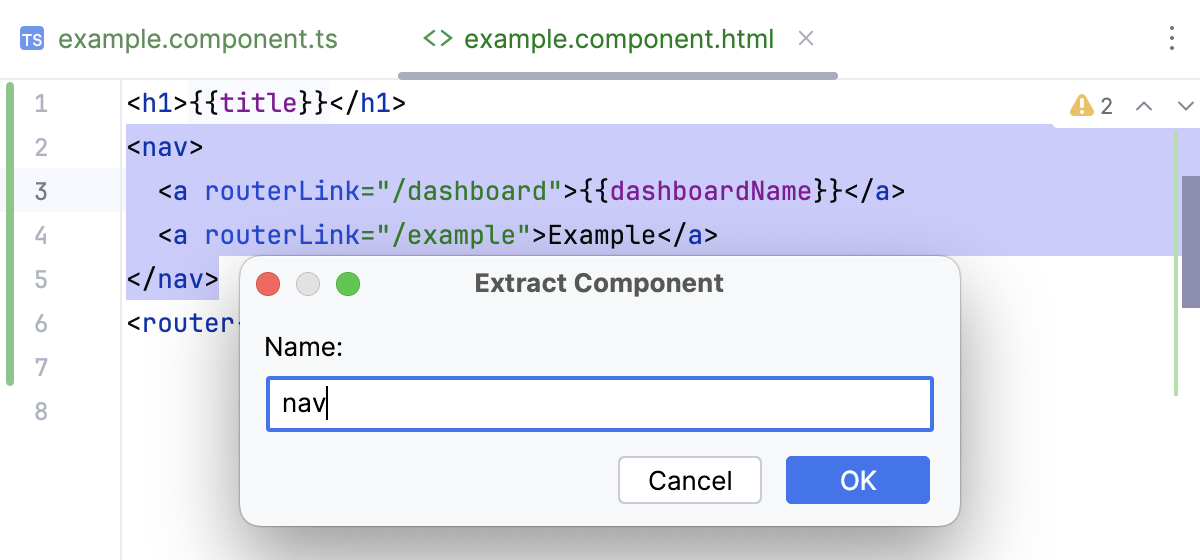Close the example.component.html tab
The height and width of the screenshot is (560, 1200).
[x=806, y=39]
